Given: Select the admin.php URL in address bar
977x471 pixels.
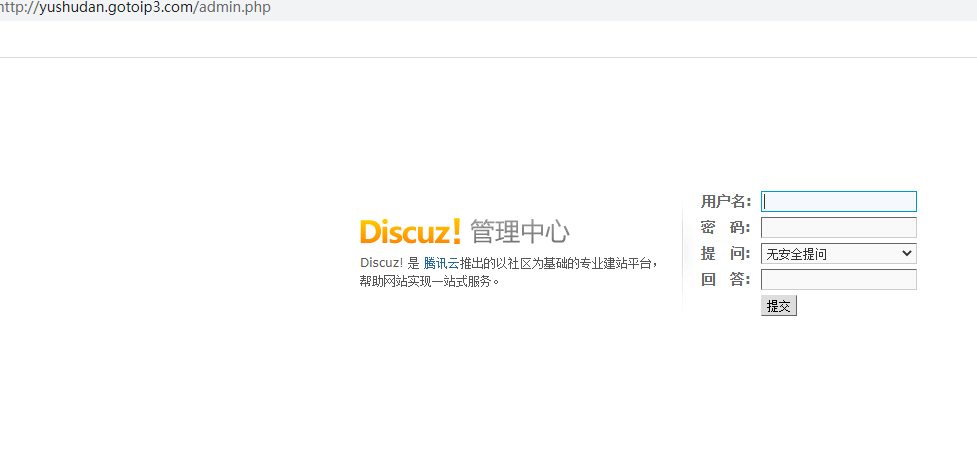Looking at the screenshot, I should (135, 9).
